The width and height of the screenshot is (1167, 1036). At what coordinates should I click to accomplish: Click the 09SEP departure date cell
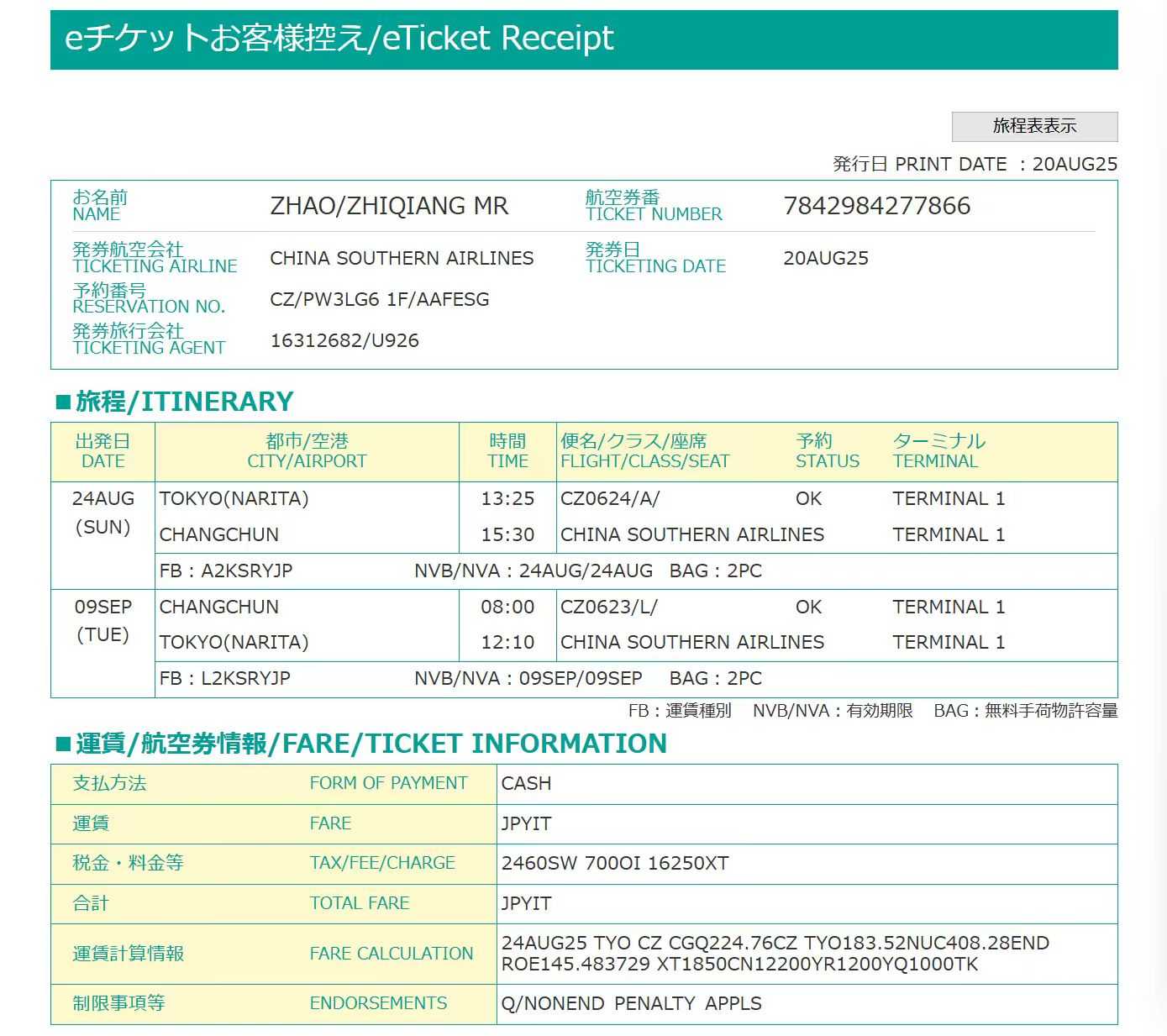103,607
